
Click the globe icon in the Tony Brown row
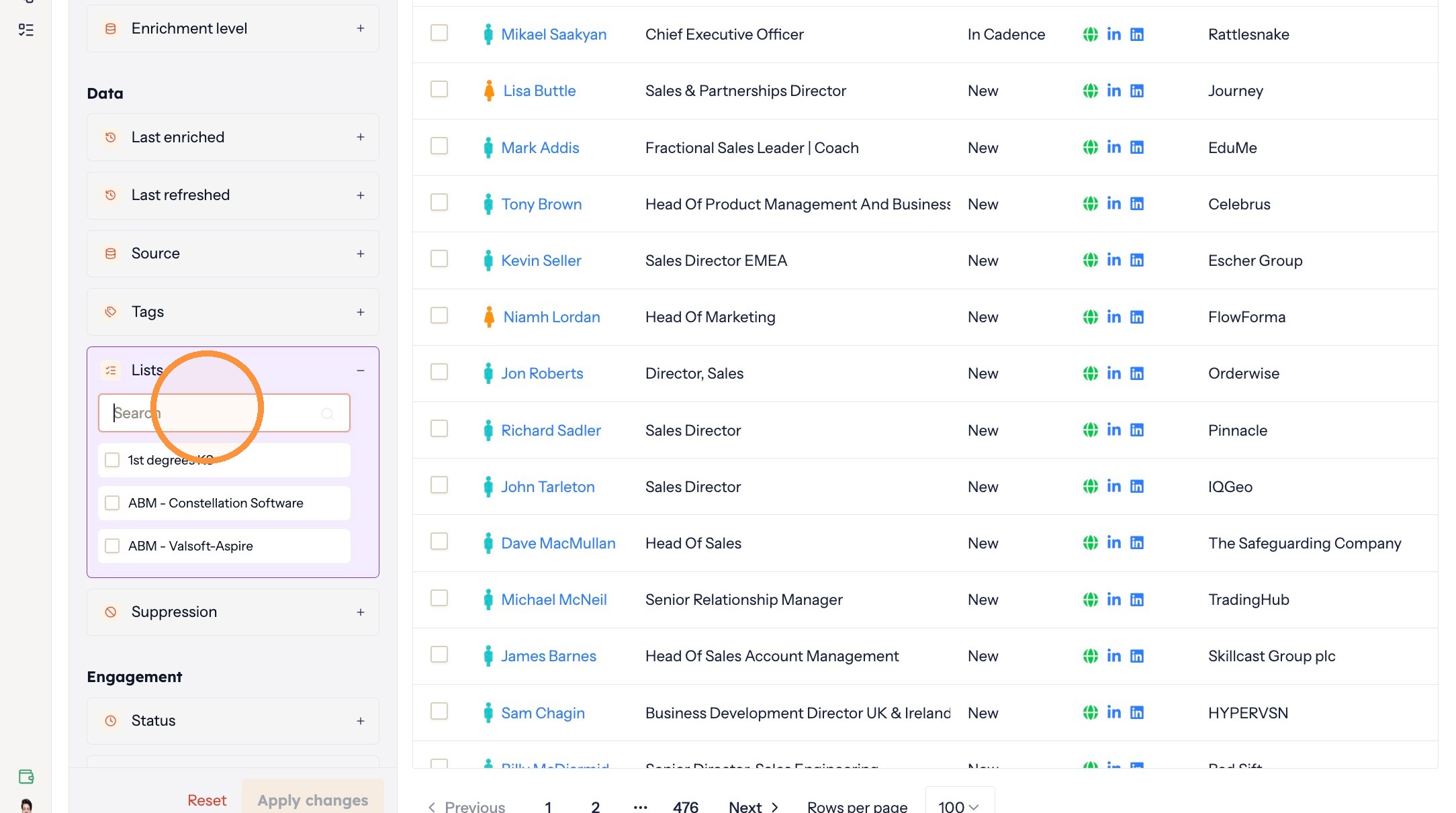pyautogui.click(x=1090, y=203)
